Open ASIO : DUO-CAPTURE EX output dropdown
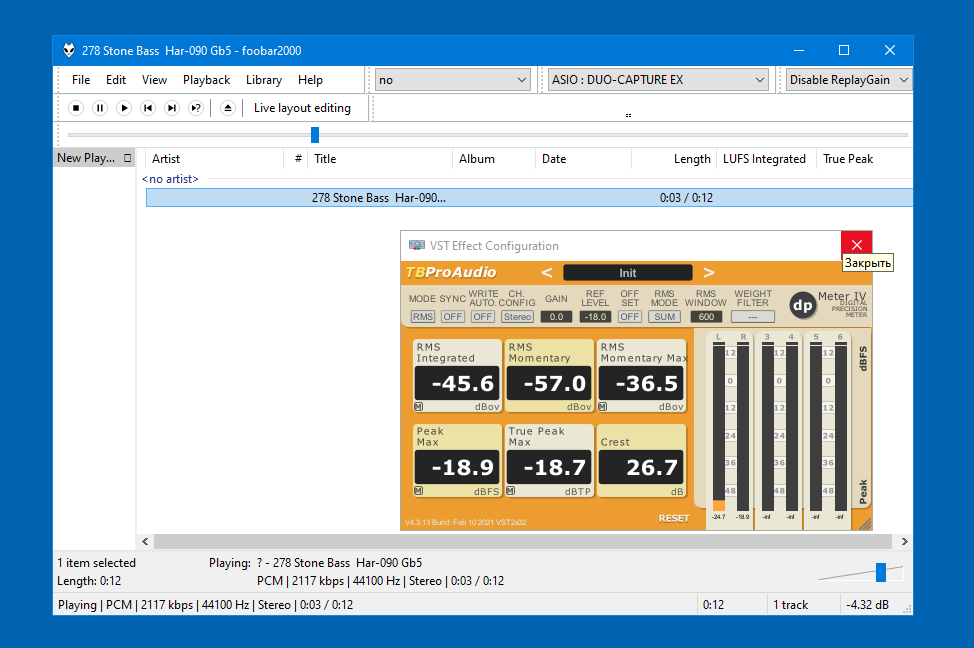 pos(658,80)
